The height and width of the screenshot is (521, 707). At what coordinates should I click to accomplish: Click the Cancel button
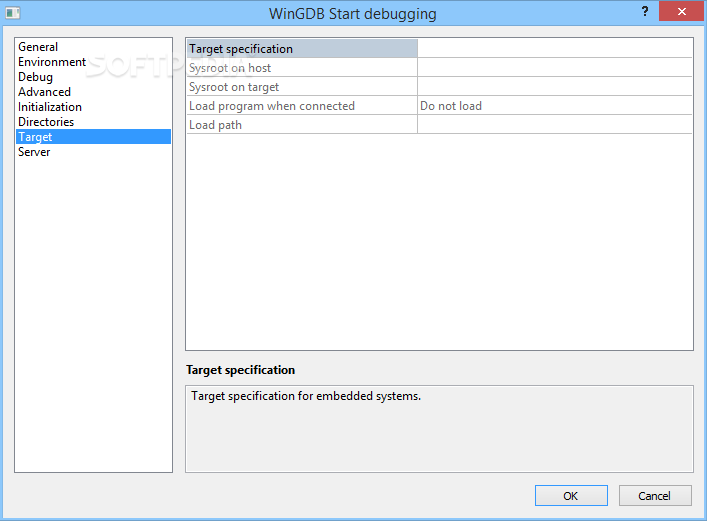[x=655, y=496]
